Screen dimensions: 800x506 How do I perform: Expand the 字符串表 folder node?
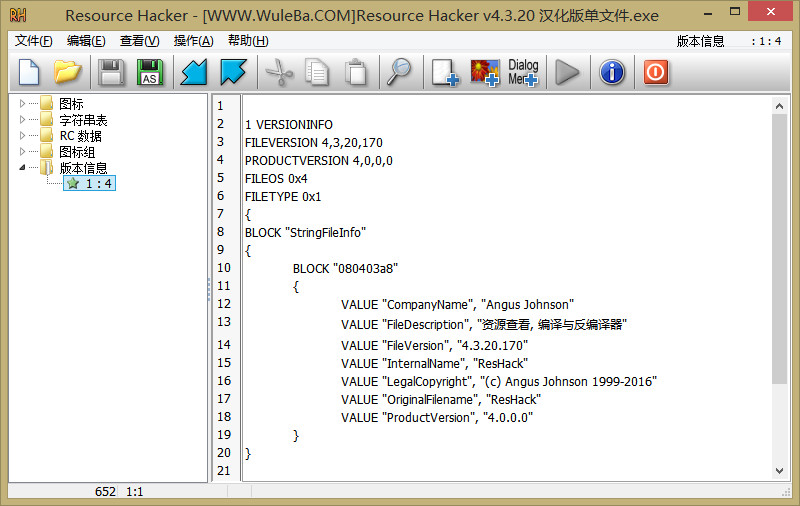tap(22, 120)
